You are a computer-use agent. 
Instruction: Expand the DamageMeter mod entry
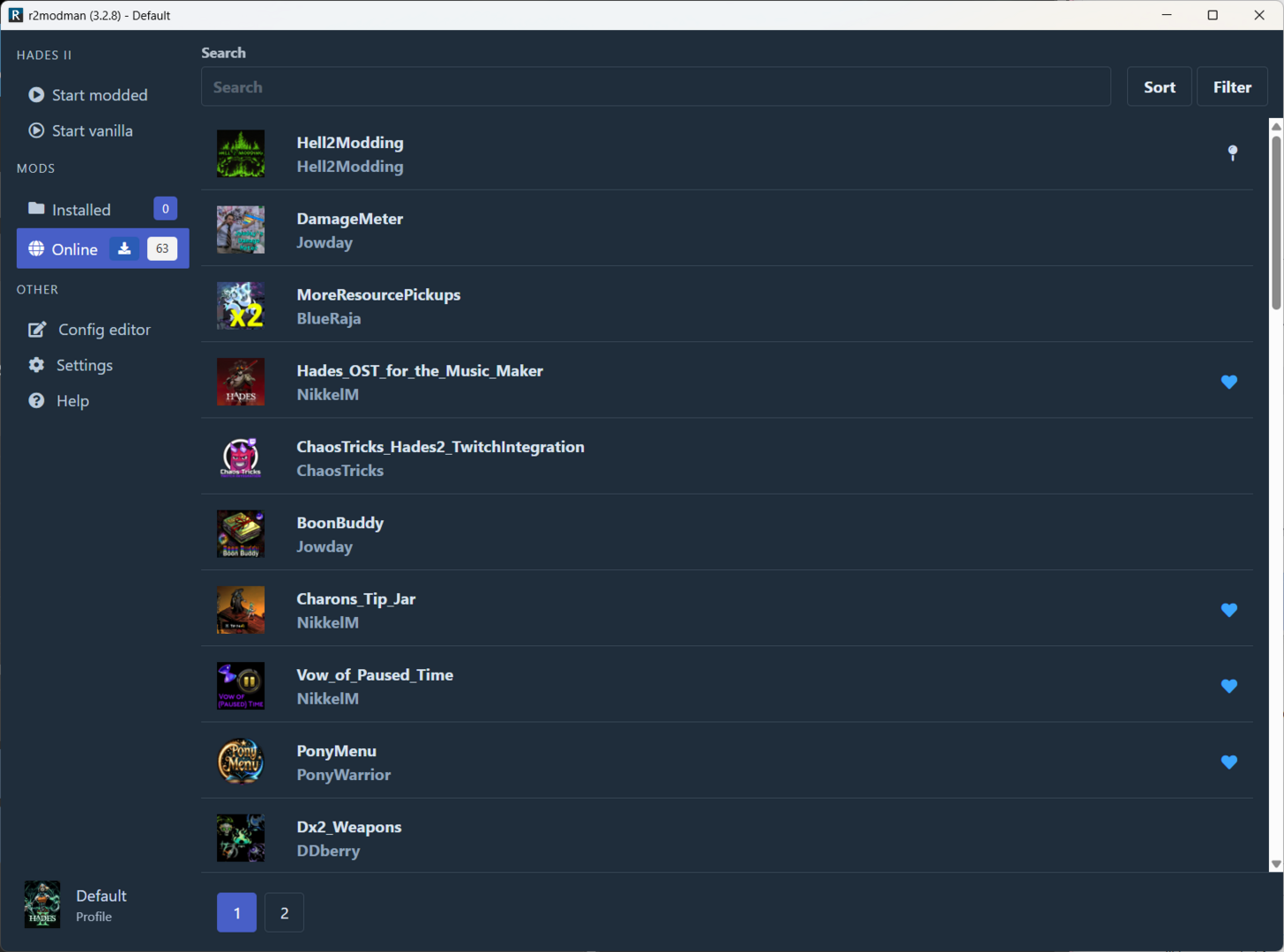click(727, 229)
